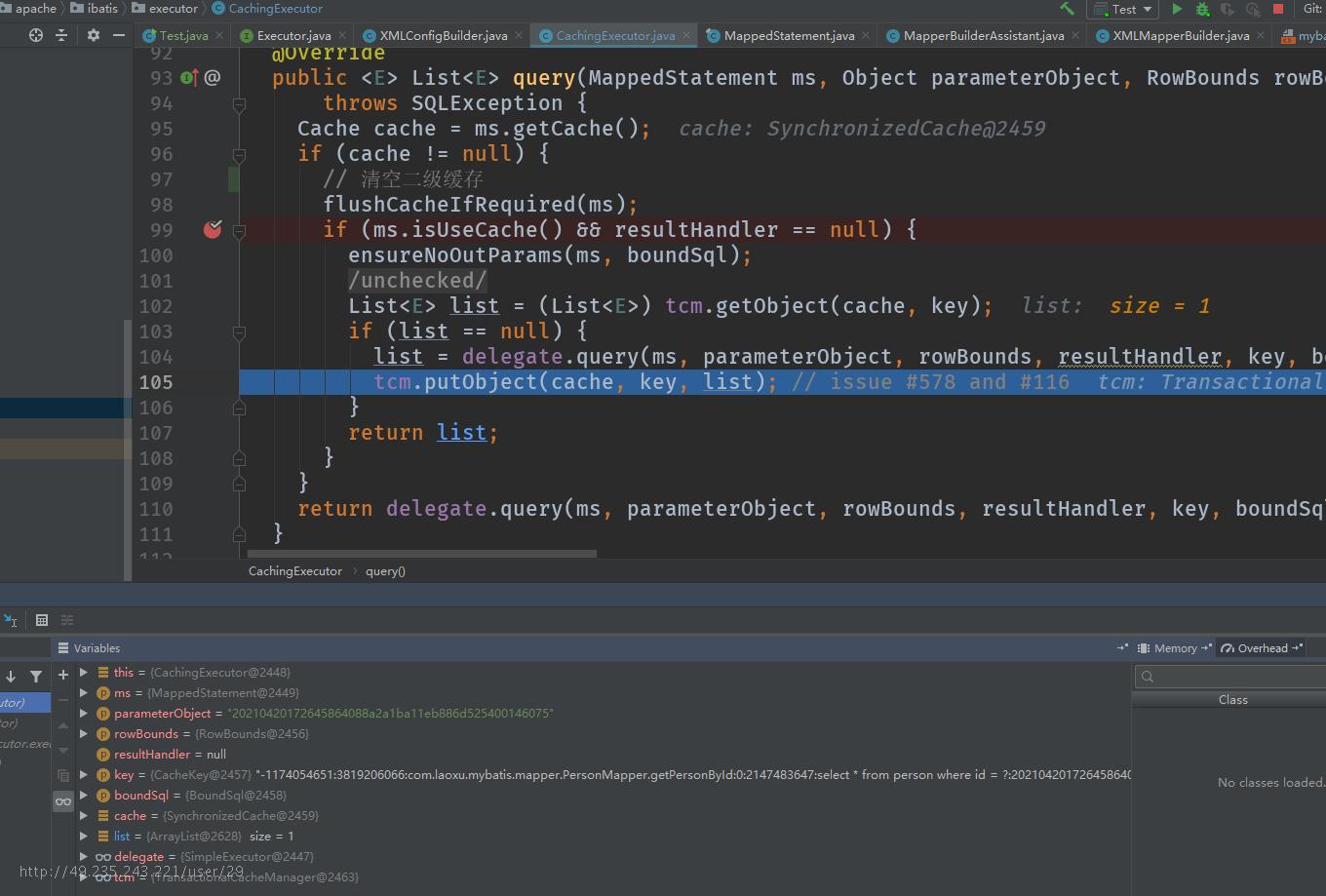Image resolution: width=1326 pixels, height=896 pixels.
Task: Click 'query()' in the editor breadcrumb
Action: pos(385,571)
